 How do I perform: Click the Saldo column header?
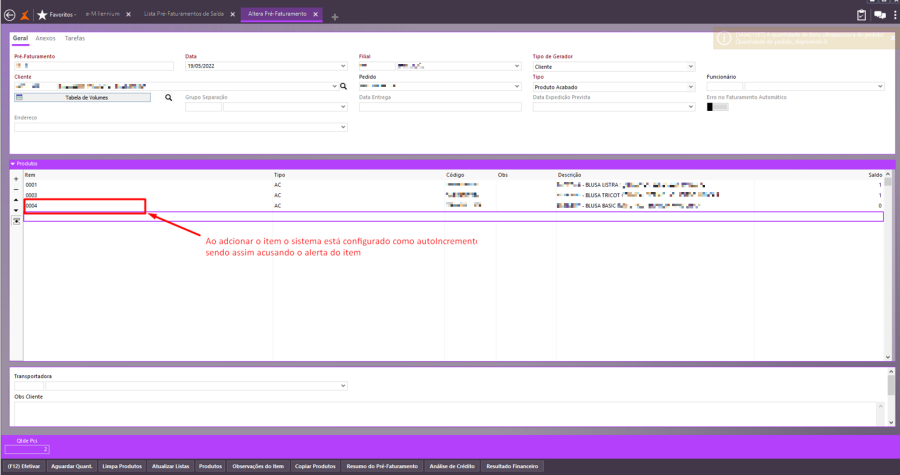[x=875, y=175]
